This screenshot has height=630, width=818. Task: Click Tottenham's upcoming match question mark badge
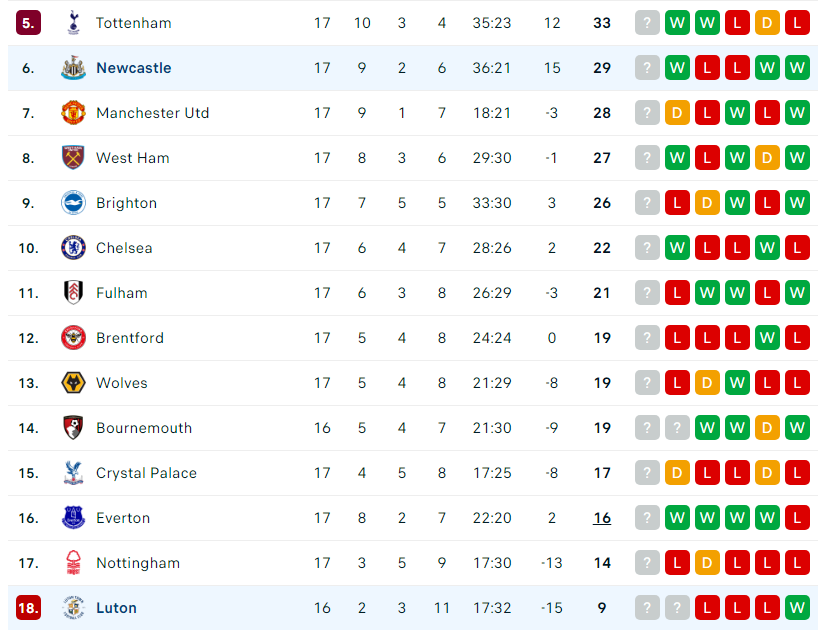pos(647,23)
